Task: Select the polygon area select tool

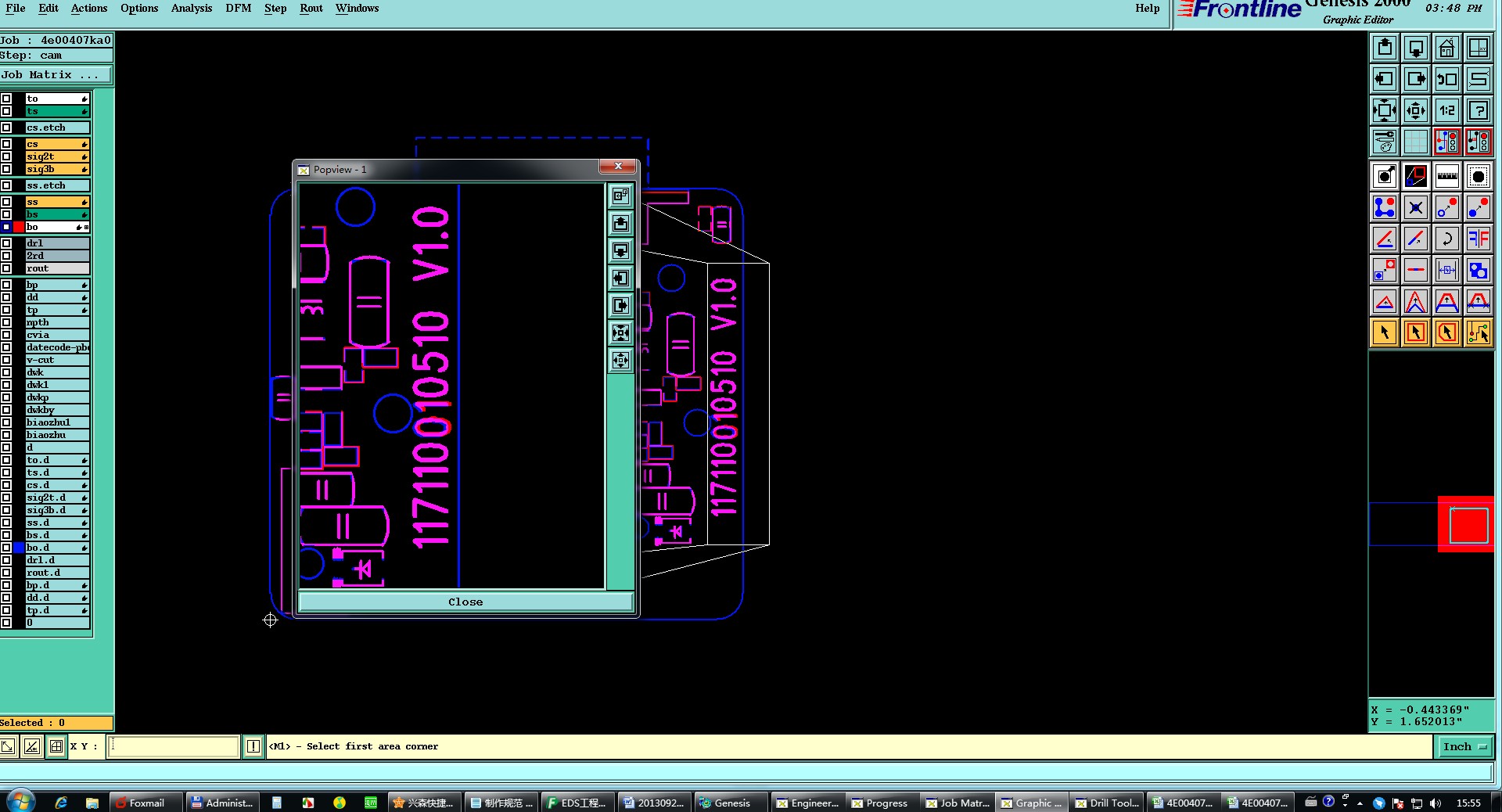Action: (x=1447, y=332)
